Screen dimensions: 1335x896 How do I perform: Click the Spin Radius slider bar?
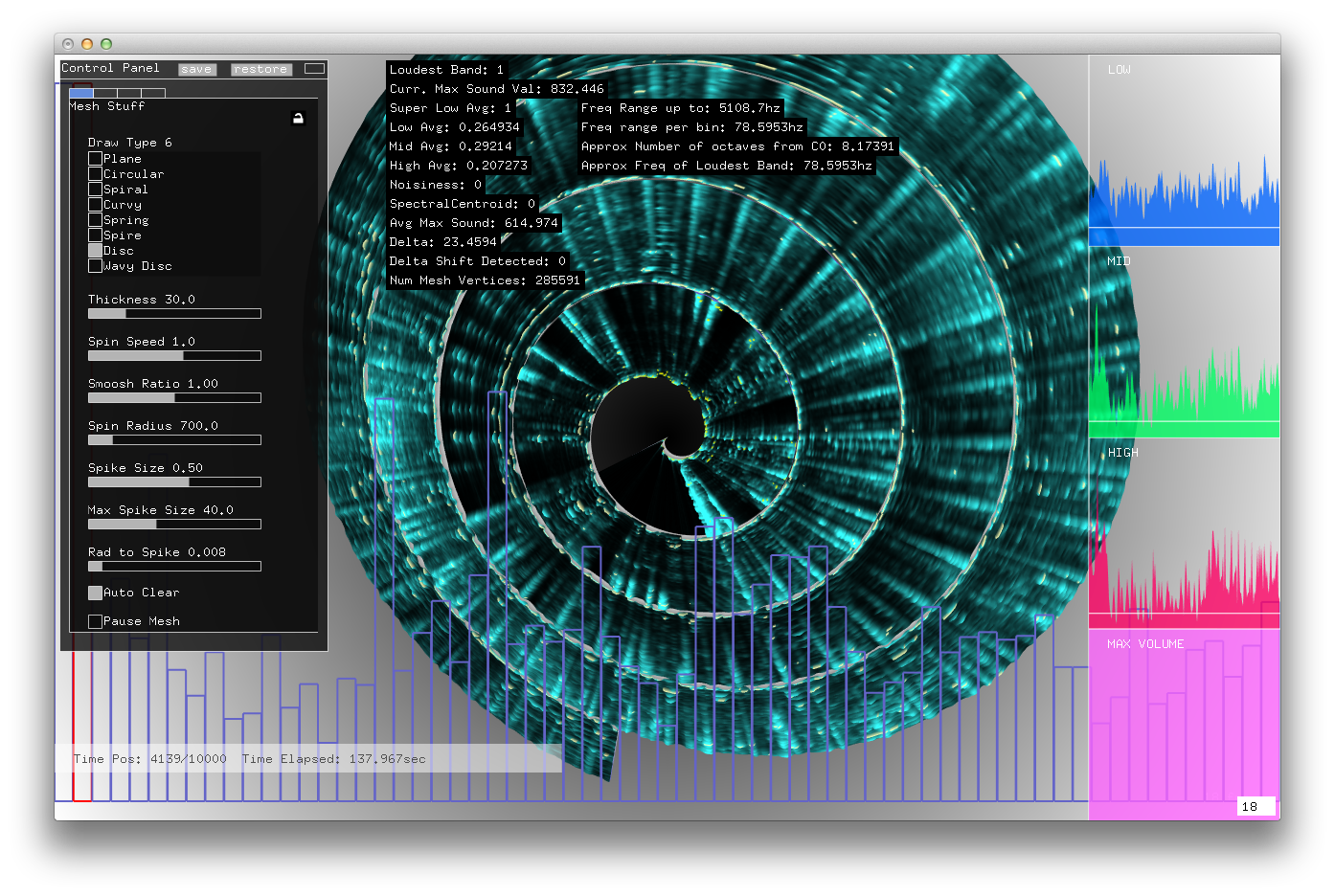pos(174,440)
